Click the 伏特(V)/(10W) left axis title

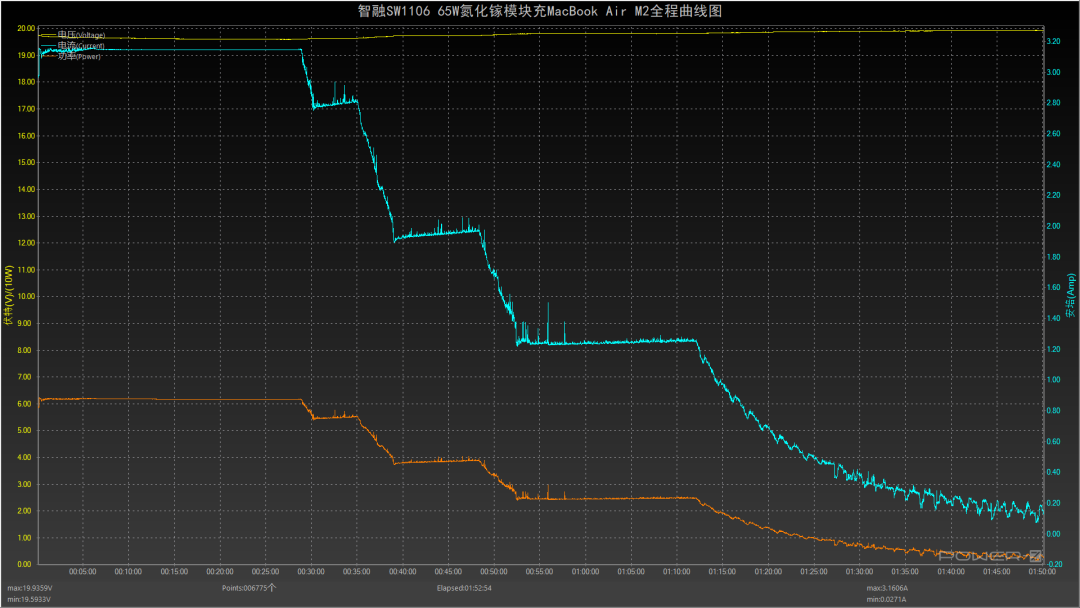[x=9, y=295]
